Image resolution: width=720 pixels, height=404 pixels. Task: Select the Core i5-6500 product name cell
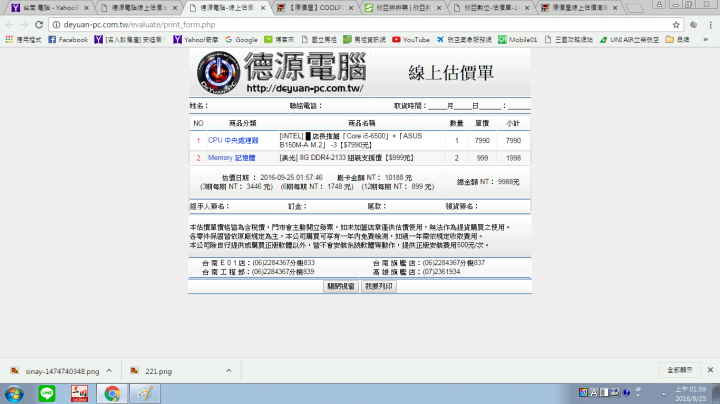pyautogui.click(x=362, y=140)
